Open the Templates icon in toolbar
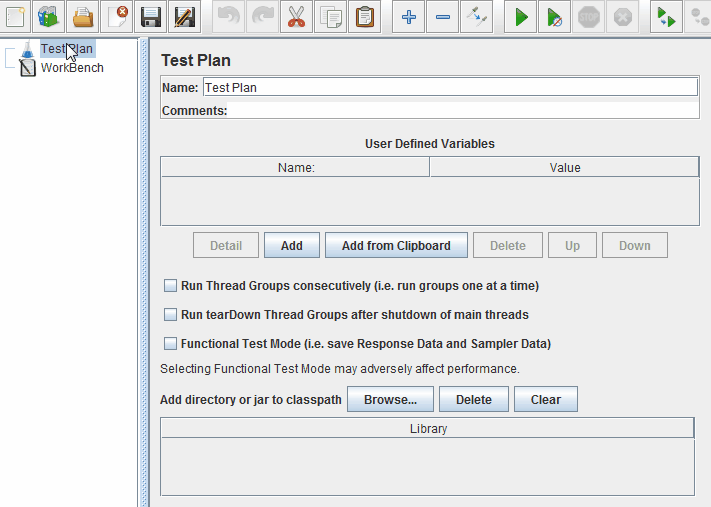 pyautogui.click(x=48, y=17)
